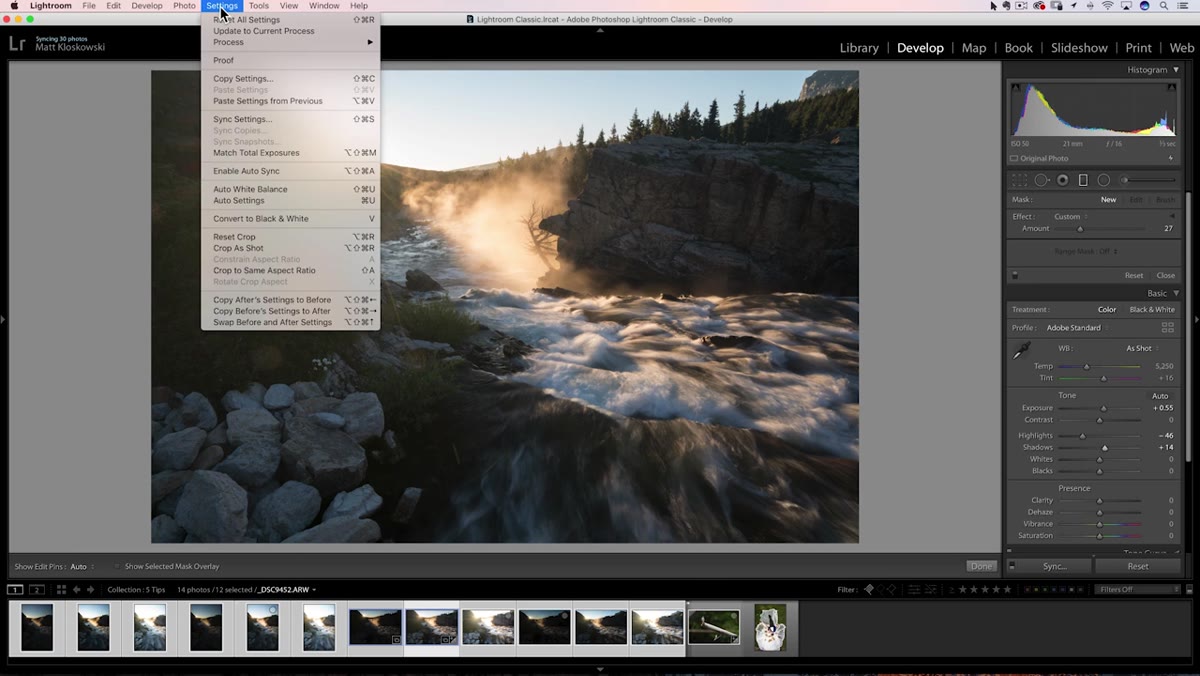Toggle the second window button labeled 2
This screenshot has height=676, width=1200.
37,590
